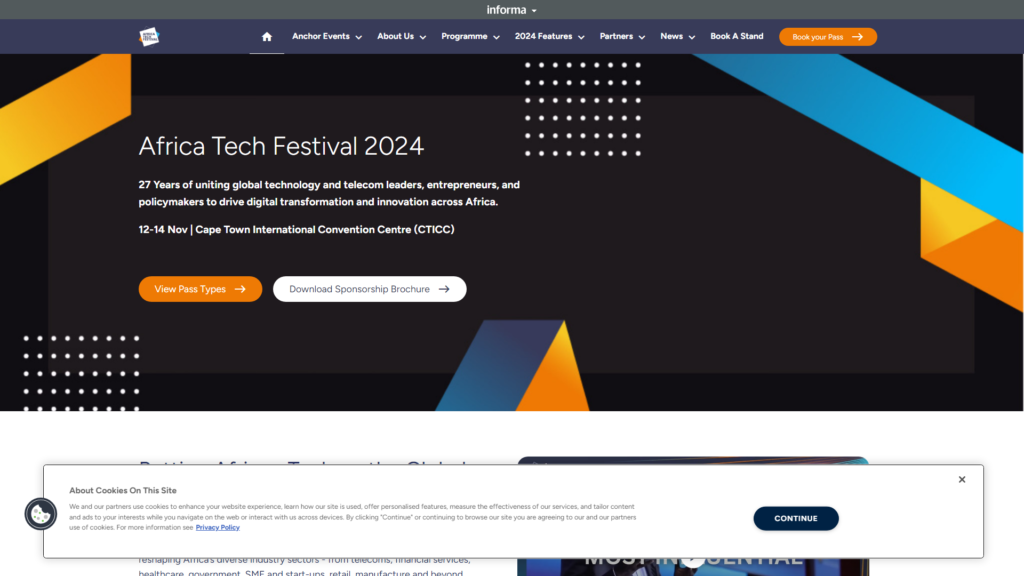
Task: Open the Privacy Policy link
Action: 217,528
